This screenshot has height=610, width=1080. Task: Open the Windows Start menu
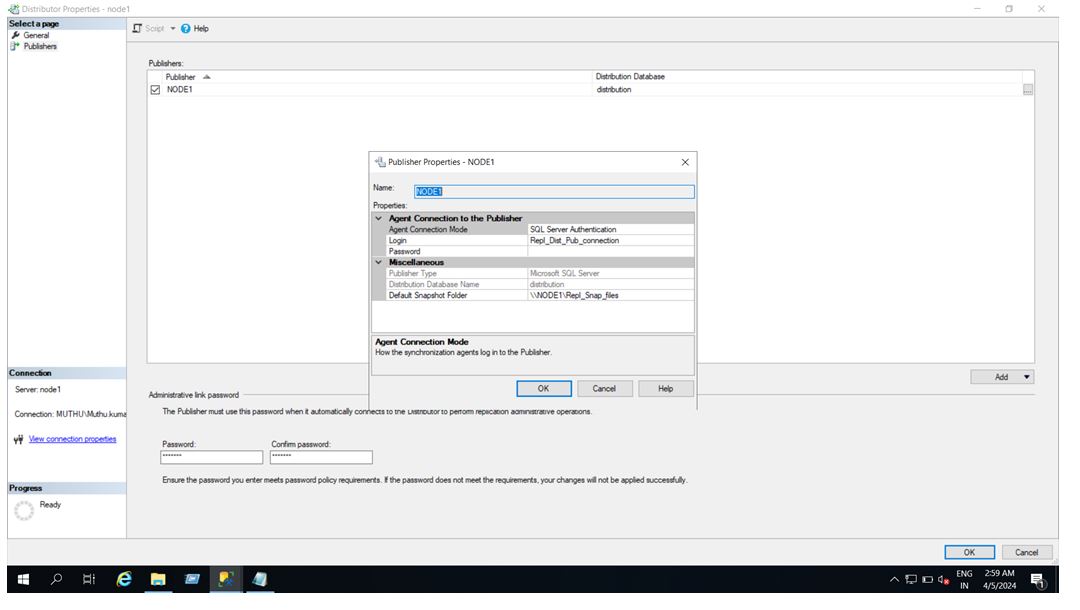coord(23,580)
